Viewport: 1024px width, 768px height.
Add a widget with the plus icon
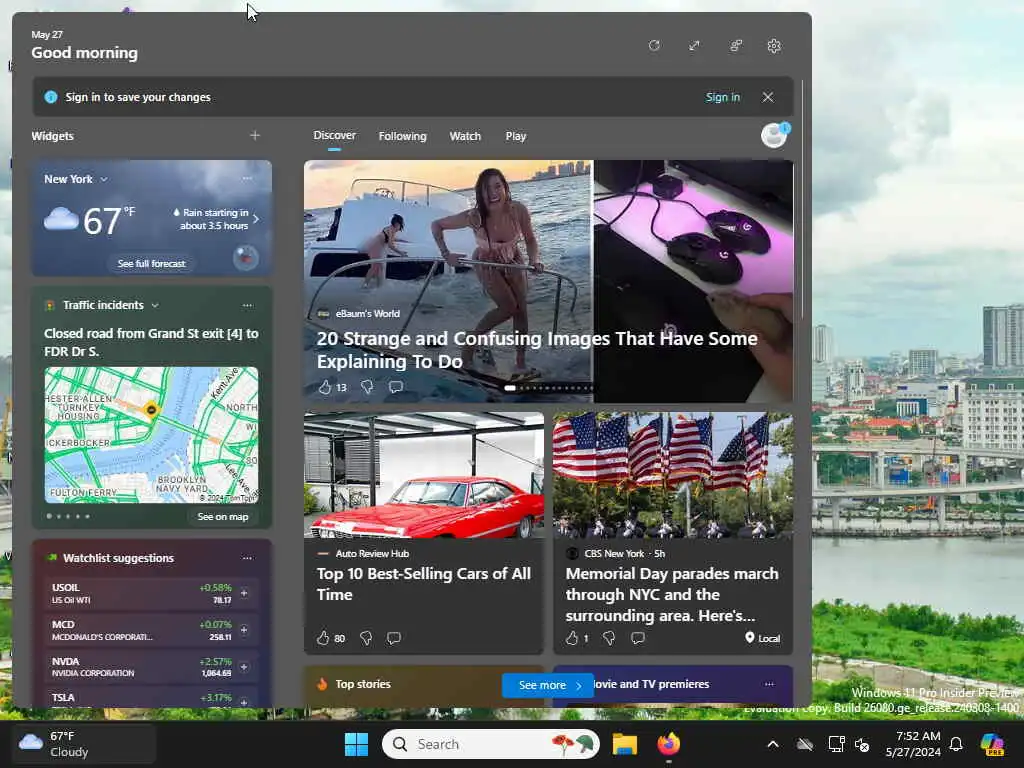tap(255, 135)
